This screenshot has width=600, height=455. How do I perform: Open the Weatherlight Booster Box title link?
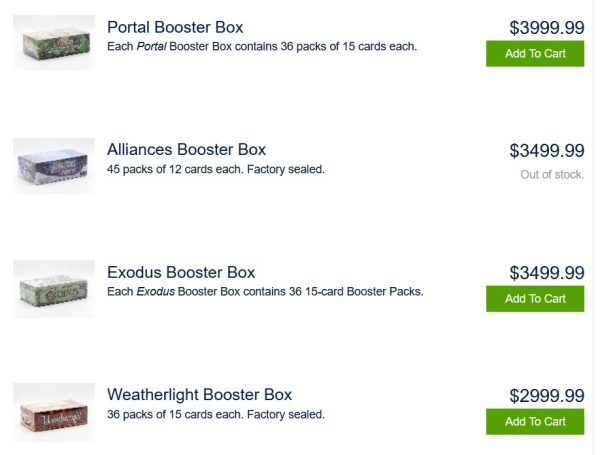coord(199,395)
